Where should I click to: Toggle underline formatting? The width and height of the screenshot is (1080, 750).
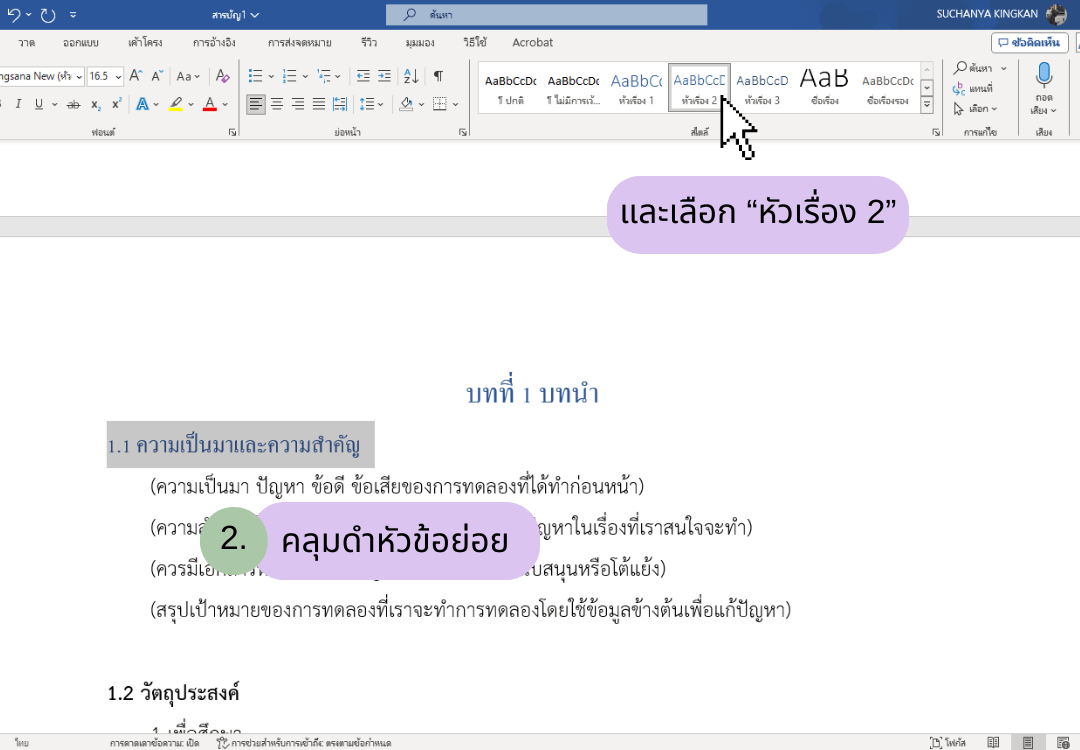[39, 104]
